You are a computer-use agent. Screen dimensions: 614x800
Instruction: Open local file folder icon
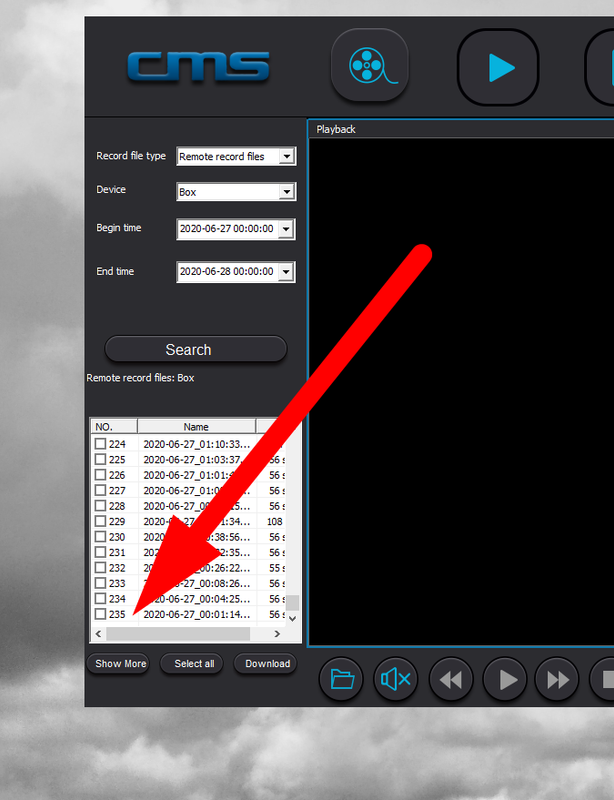pos(341,679)
